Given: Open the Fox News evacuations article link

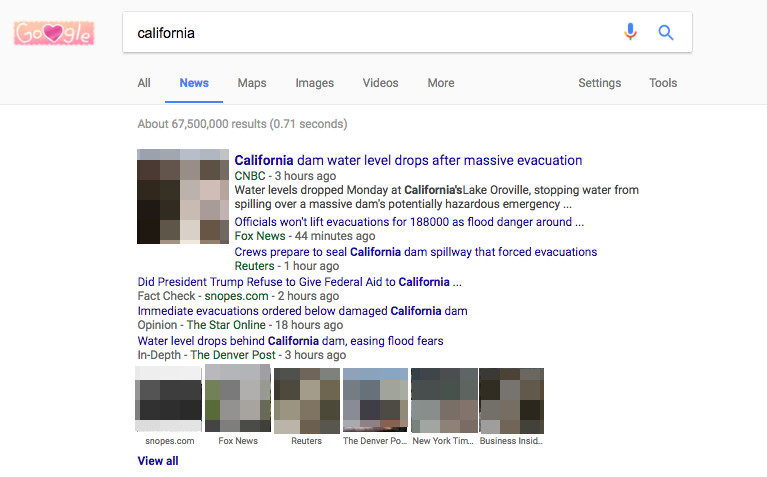Looking at the screenshot, I should click(x=408, y=222).
